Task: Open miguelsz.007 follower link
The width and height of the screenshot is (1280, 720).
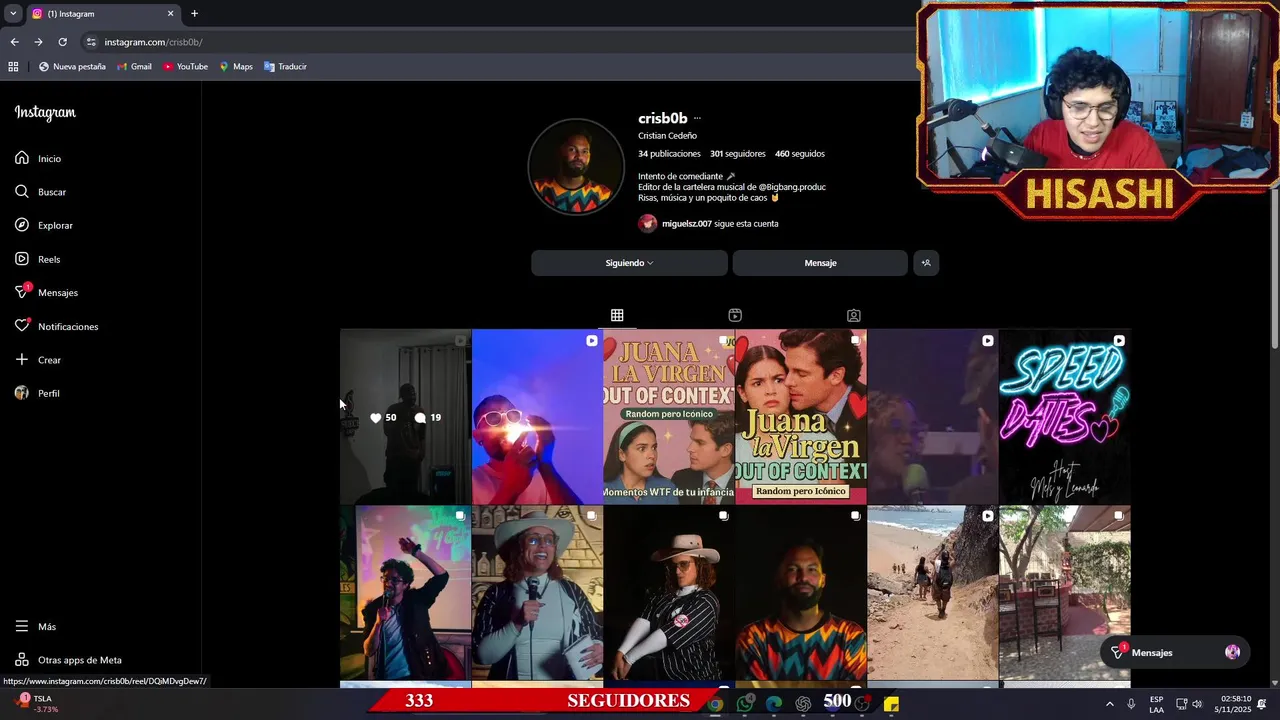Action: 687,224
